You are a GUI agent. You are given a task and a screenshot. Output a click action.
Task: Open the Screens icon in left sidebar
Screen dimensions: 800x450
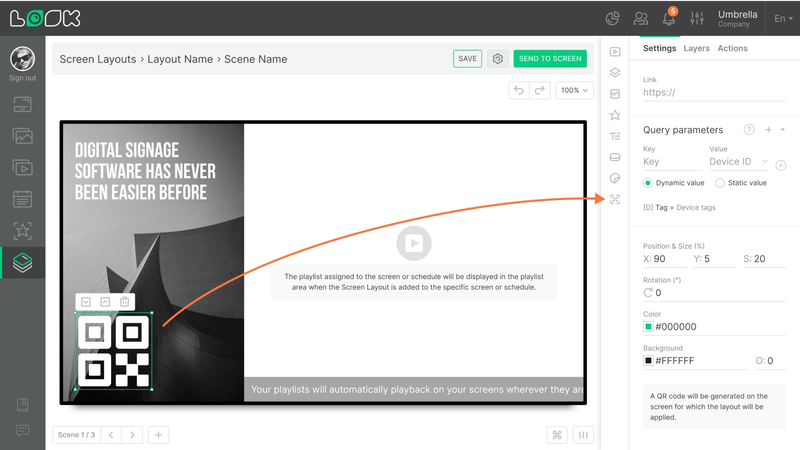pos(22,105)
